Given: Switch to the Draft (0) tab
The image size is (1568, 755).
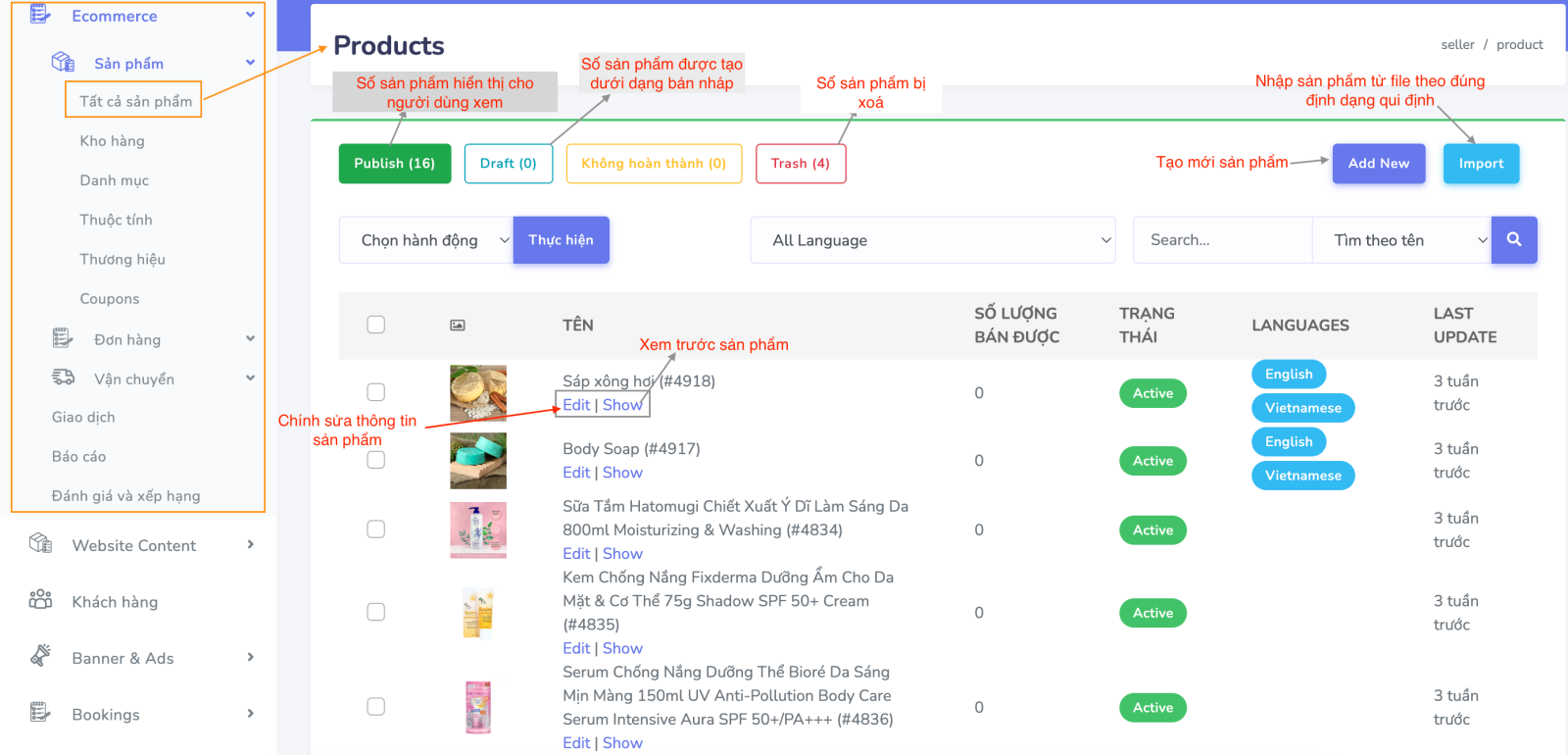Looking at the screenshot, I should (508, 164).
